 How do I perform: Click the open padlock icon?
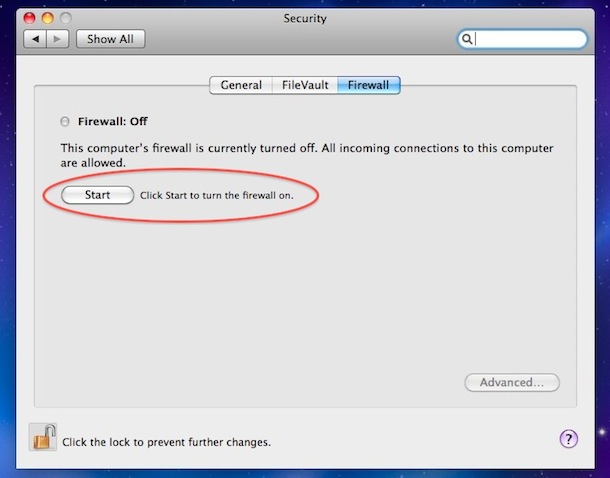[x=43, y=437]
